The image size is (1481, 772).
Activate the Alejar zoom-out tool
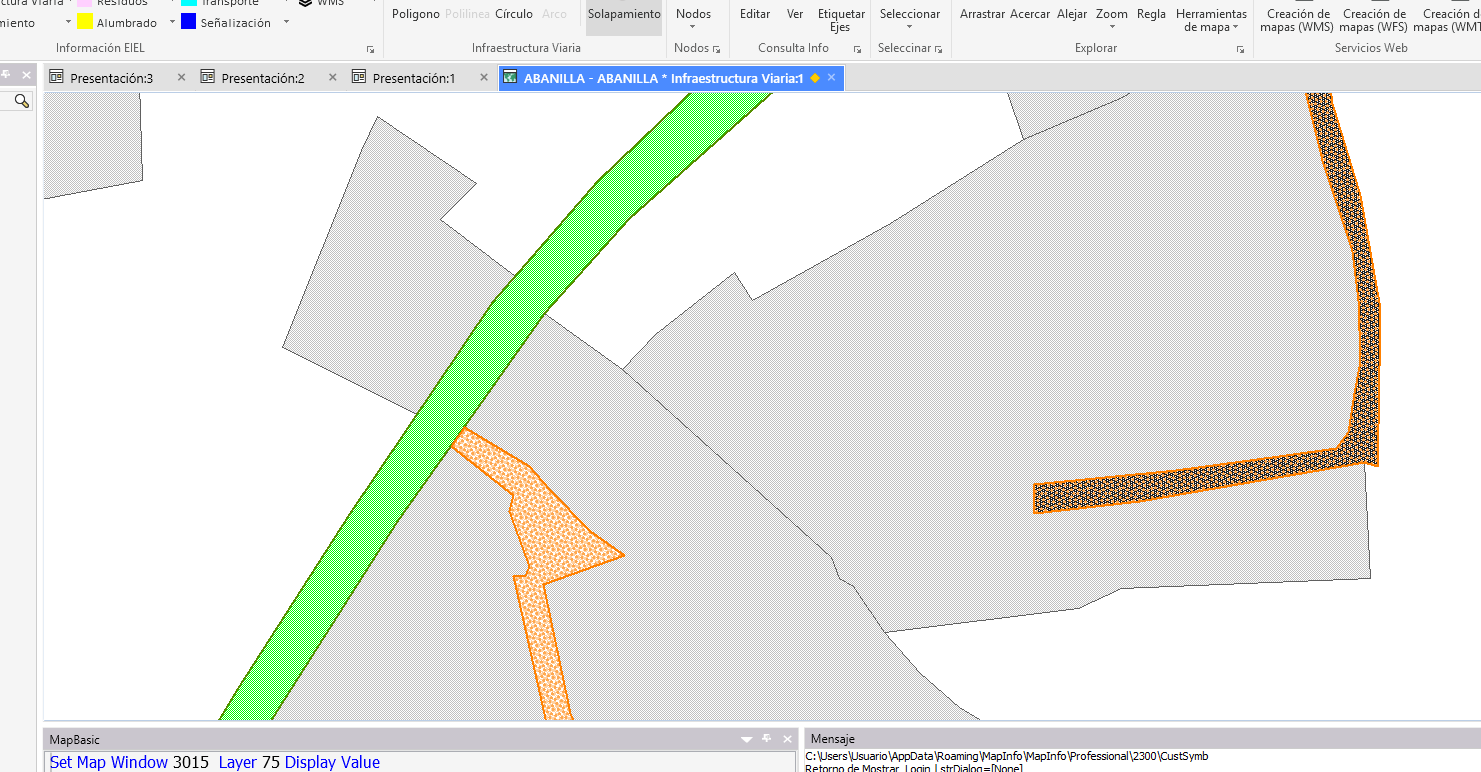click(x=1072, y=14)
